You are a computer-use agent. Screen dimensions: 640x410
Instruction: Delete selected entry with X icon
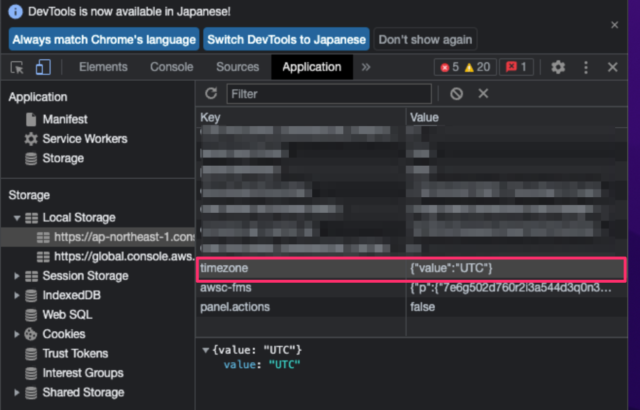483,93
